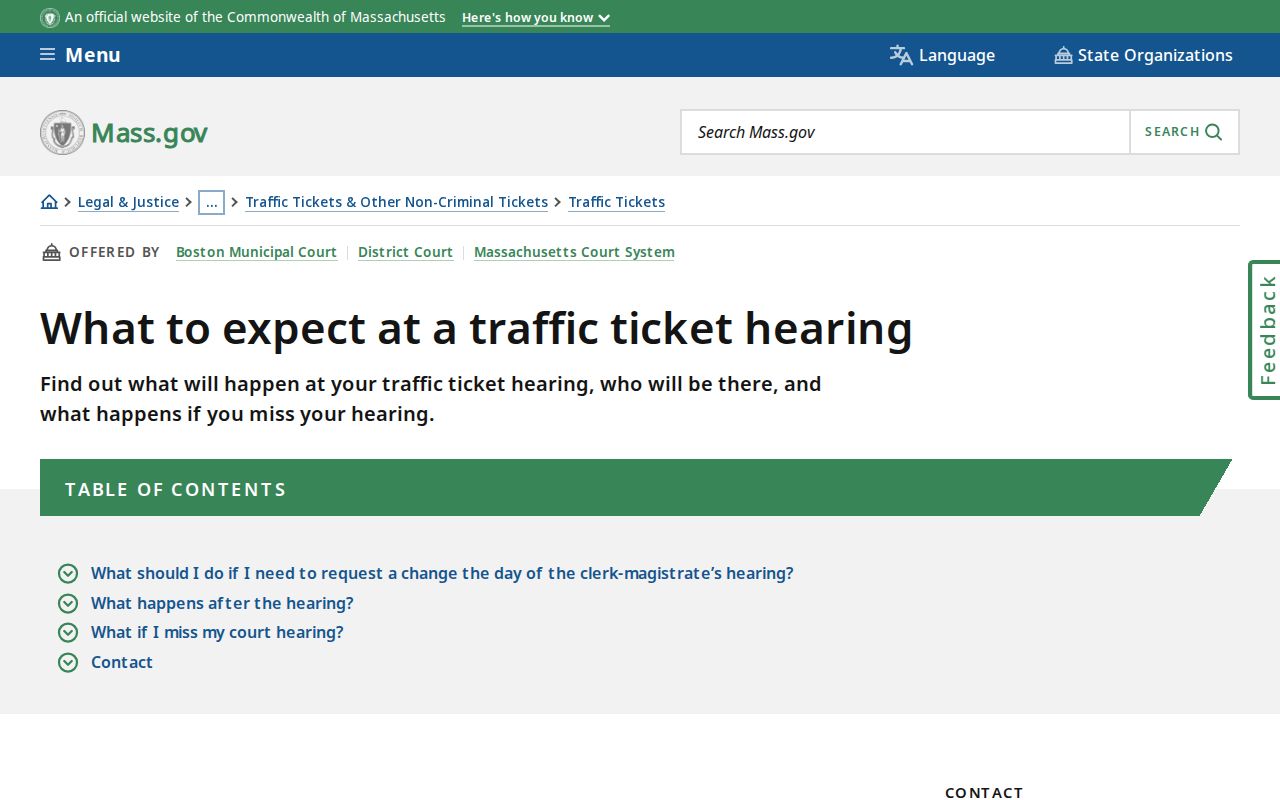This screenshot has height=800, width=1280.
Task: Jump to request a change of hearing day link
Action: (x=442, y=573)
